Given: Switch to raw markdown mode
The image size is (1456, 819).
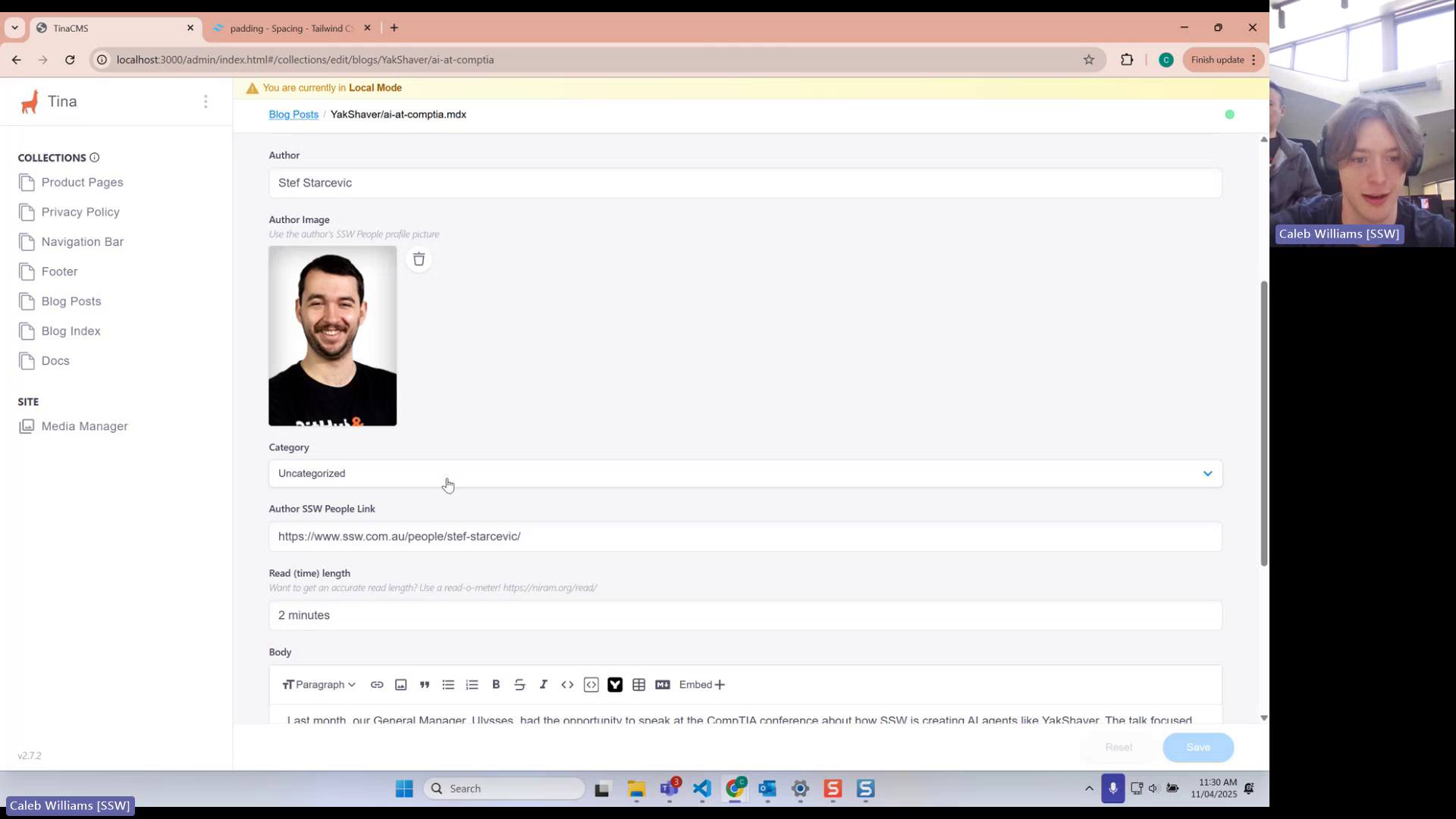Looking at the screenshot, I should coord(663,685).
